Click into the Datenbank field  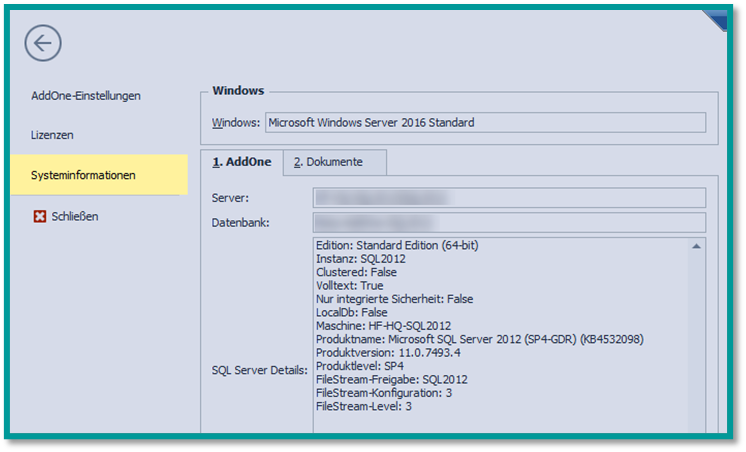point(508,222)
